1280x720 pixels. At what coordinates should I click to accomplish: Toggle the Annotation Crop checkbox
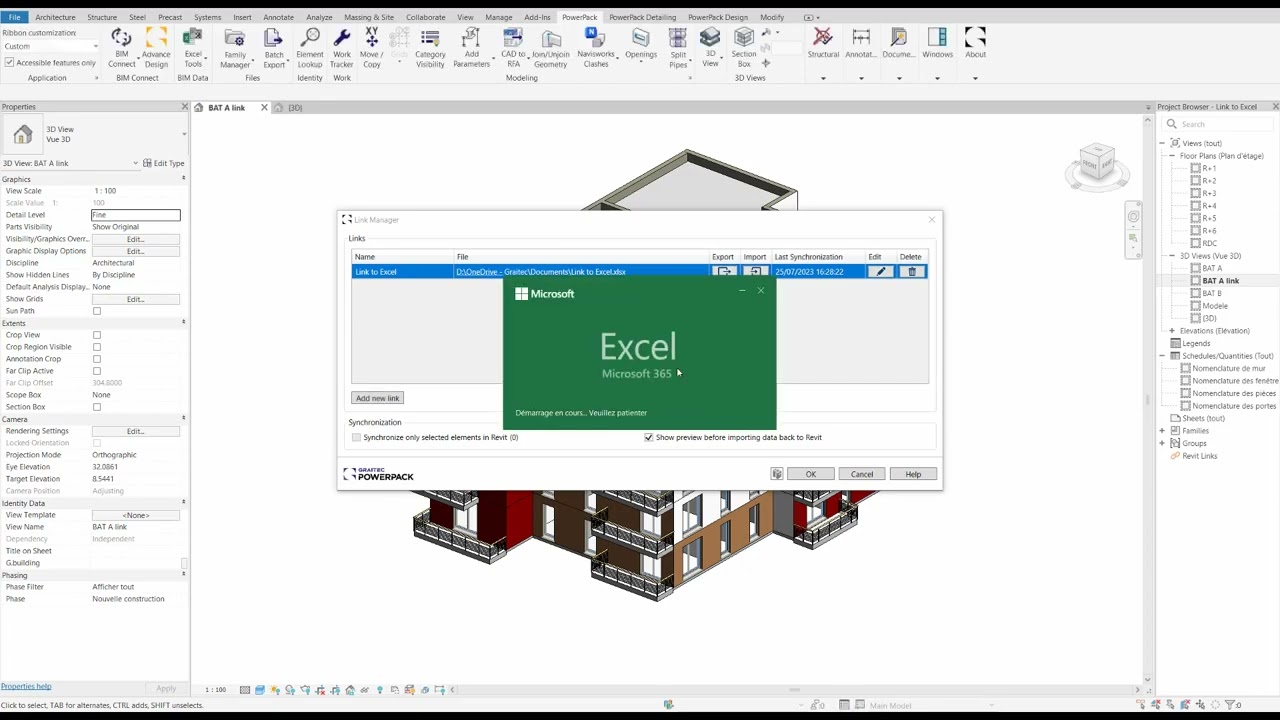(x=97, y=359)
